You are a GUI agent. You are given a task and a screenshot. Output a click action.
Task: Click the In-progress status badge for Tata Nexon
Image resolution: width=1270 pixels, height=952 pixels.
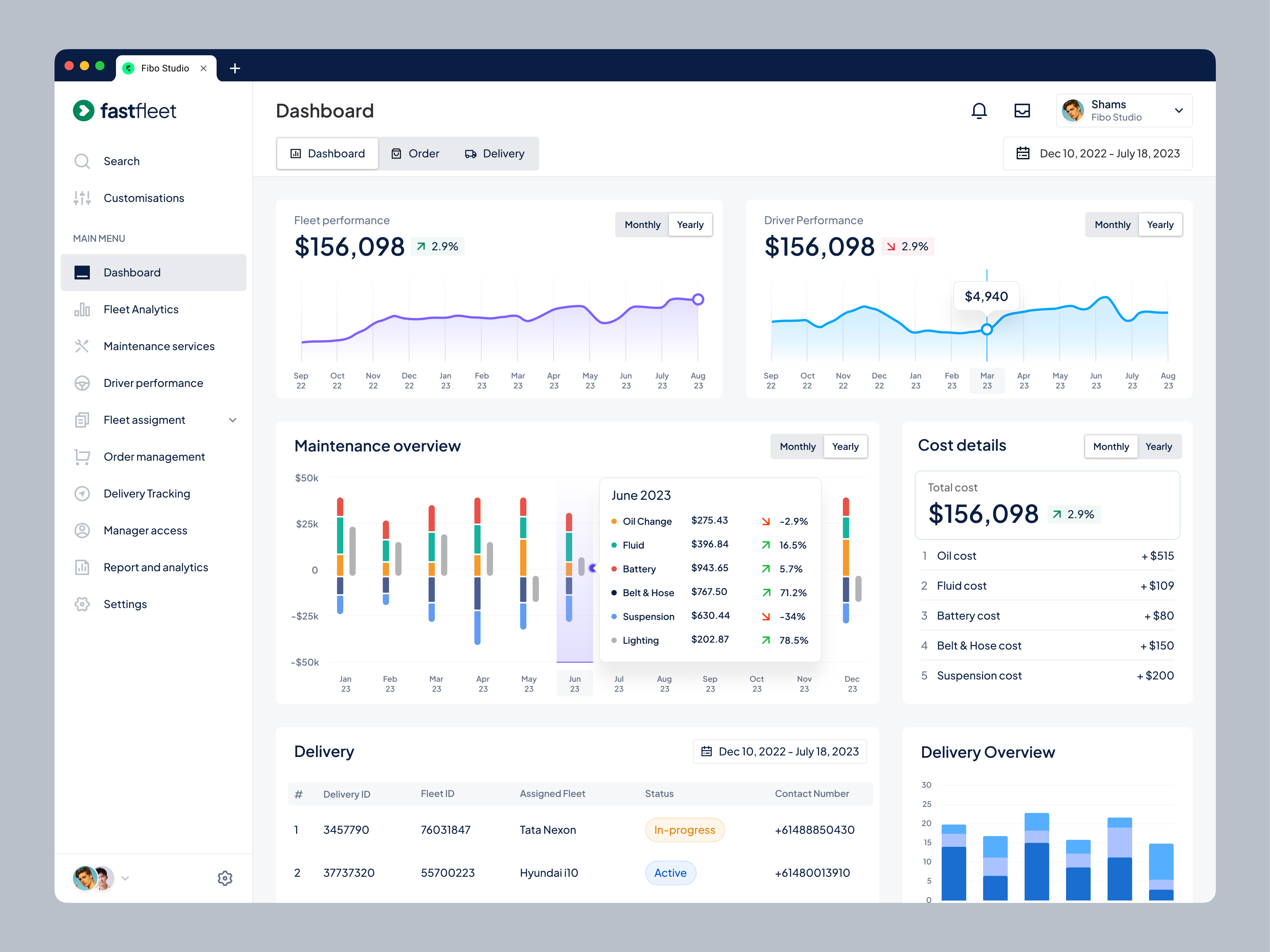click(x=684, y=830)
